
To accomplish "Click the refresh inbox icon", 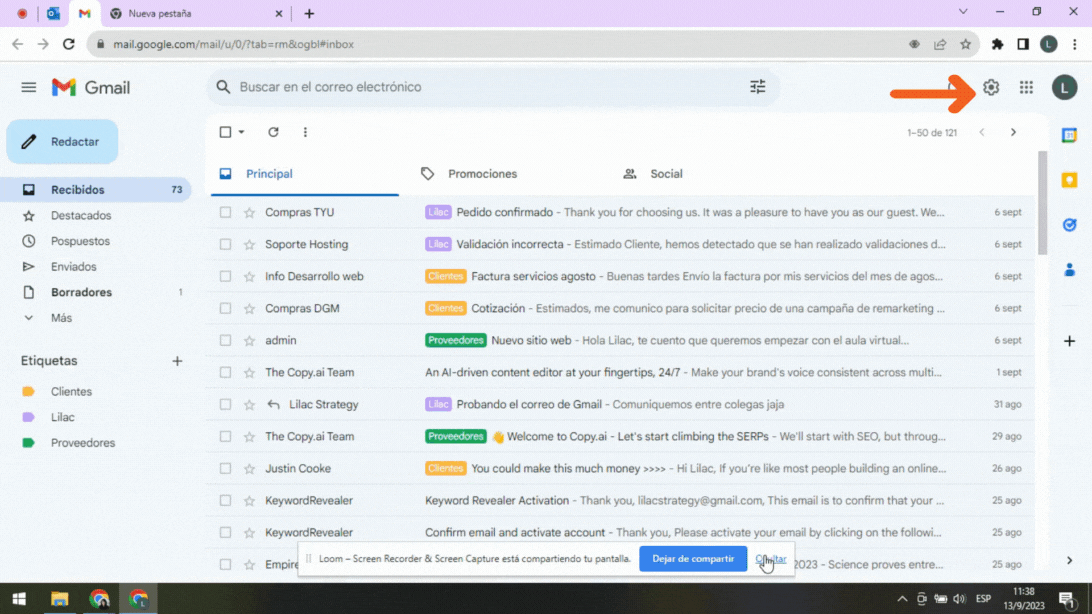I will tap(273, 132).
